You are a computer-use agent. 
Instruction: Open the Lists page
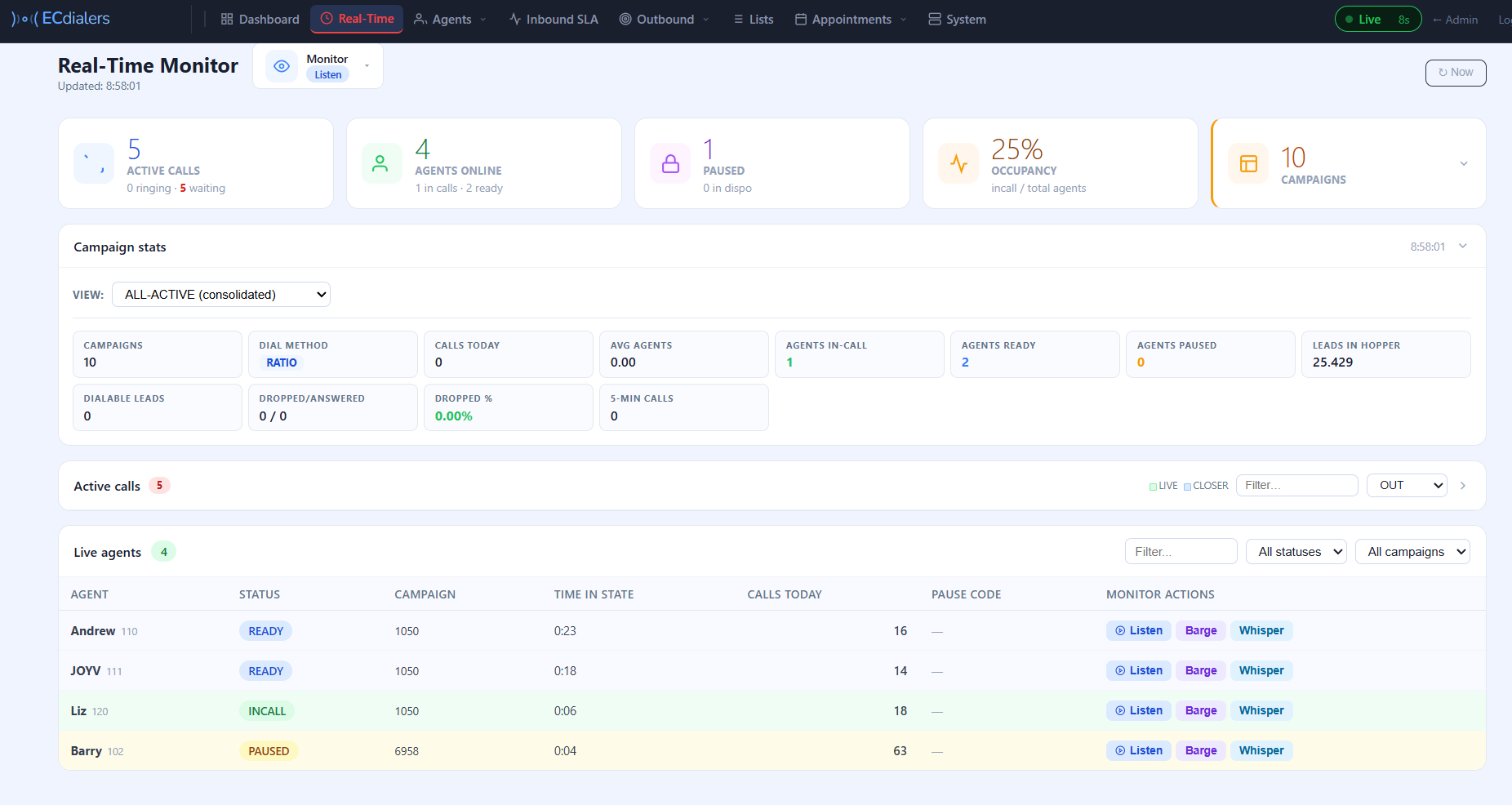(x=754, y=20)
